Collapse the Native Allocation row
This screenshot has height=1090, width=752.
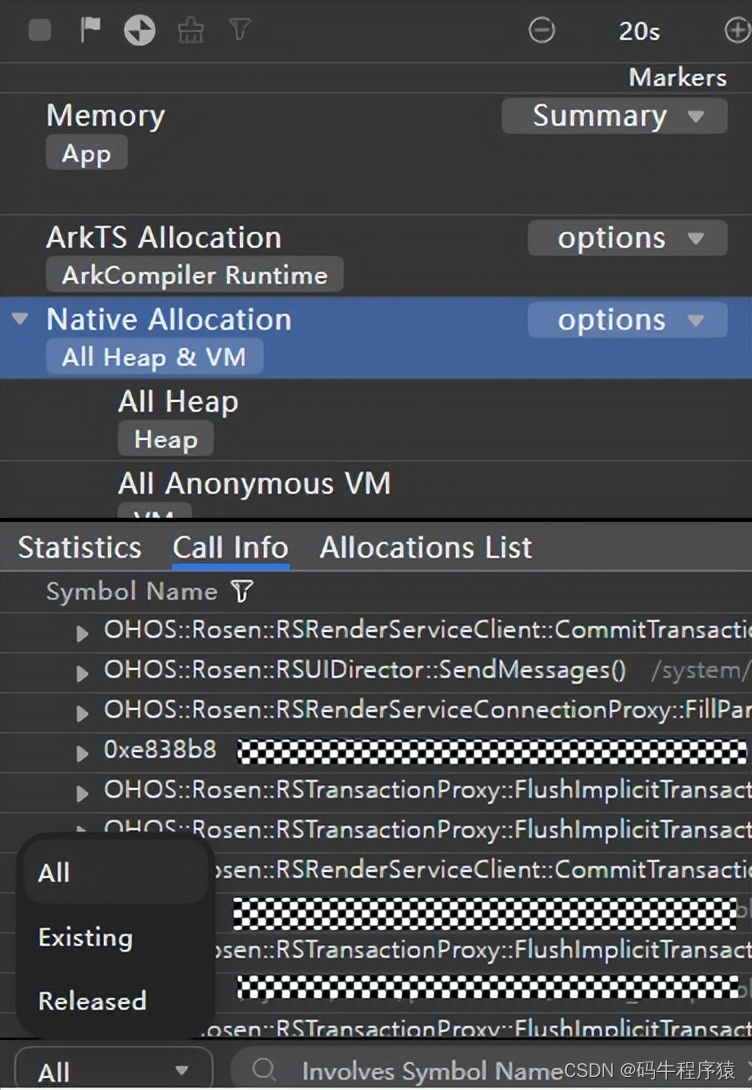[20, 319]
